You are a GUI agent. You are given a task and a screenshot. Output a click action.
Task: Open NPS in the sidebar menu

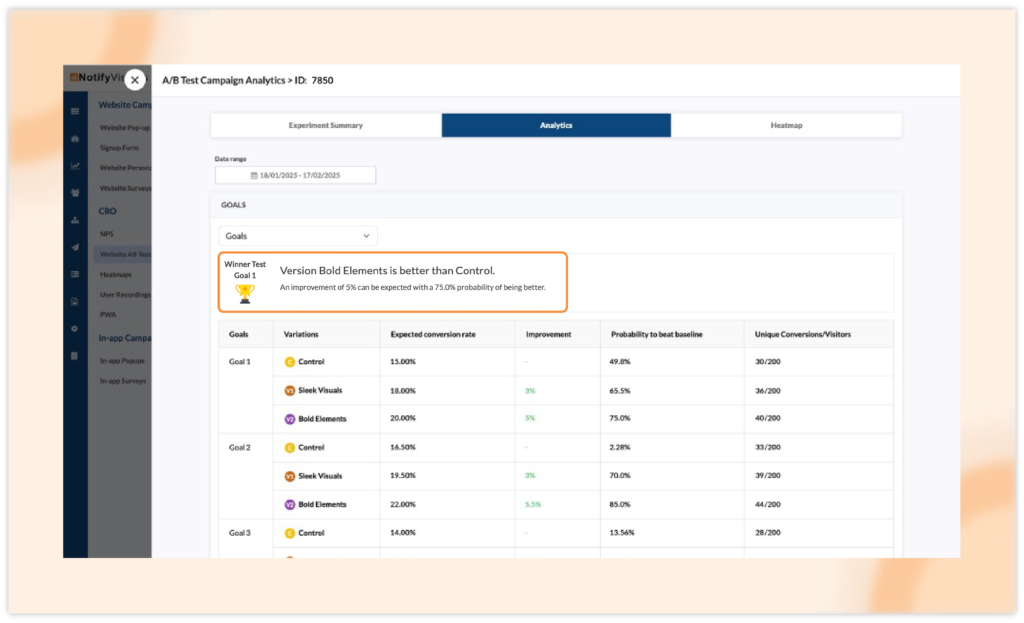tap(107, 234)
